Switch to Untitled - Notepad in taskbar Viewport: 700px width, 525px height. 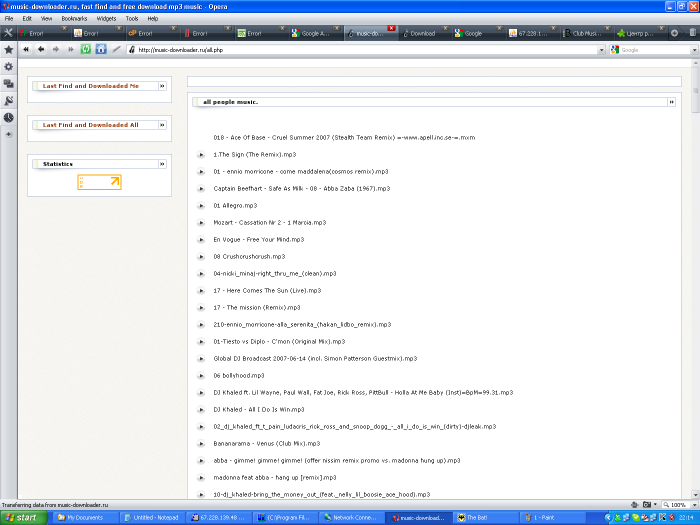pos(152,518)
